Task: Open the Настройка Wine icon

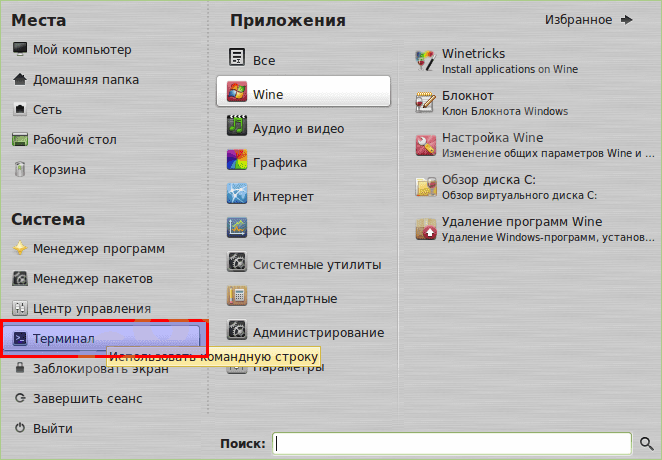Action: tap(425, 145)
